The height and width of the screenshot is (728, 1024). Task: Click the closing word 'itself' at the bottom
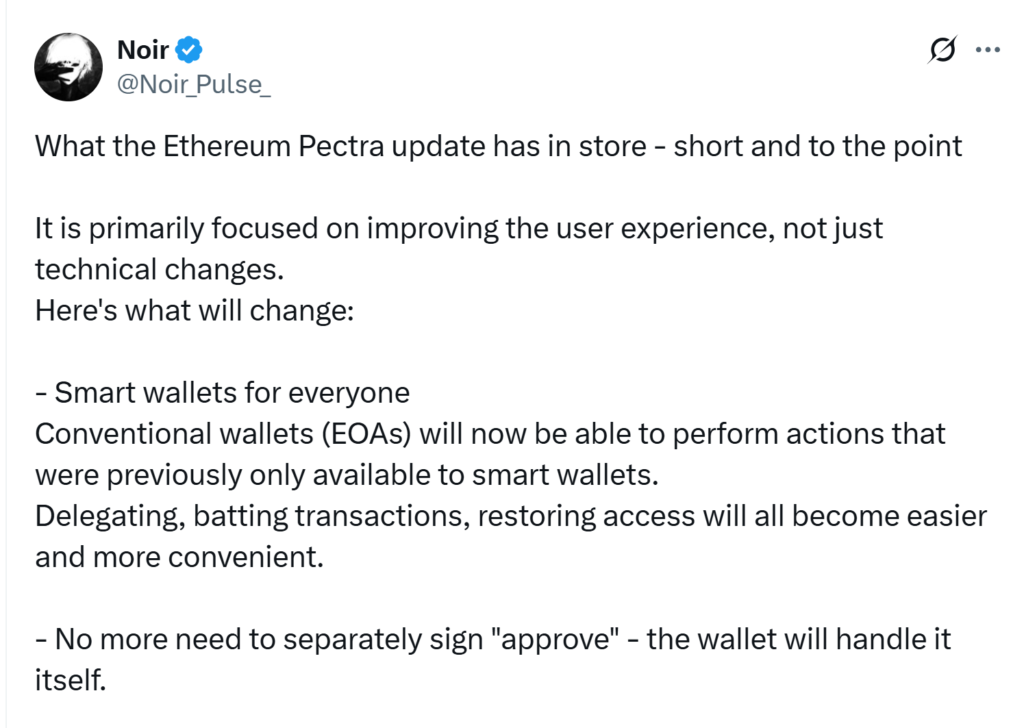pos(64,680)
